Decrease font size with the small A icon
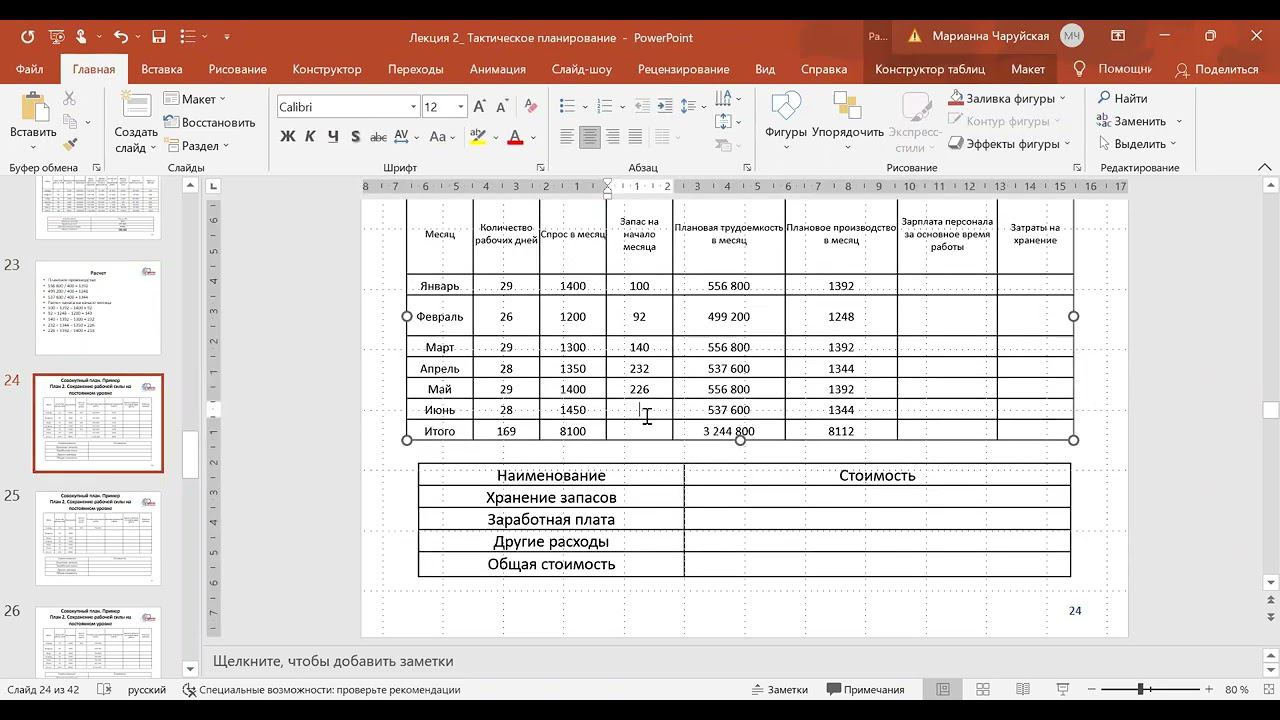Viewport: 1280px width, 720px height. pyautogui.click(x=503, y=107)
